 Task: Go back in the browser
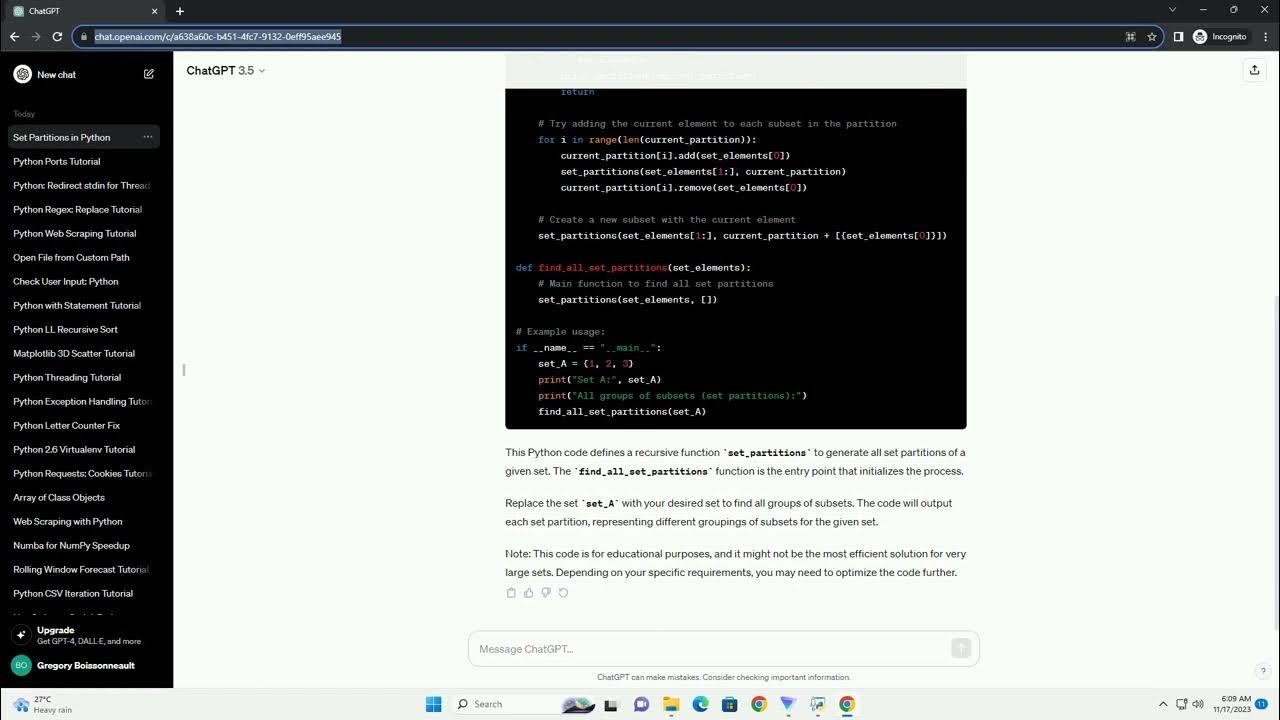click(14, 36)
